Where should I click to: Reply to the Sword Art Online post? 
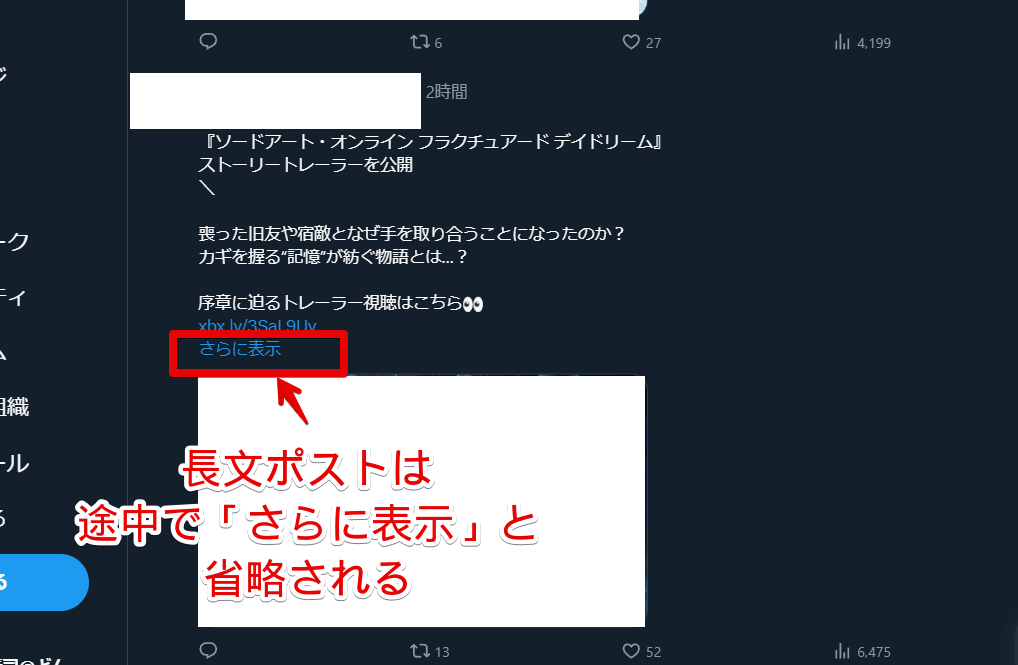point(208,650)
